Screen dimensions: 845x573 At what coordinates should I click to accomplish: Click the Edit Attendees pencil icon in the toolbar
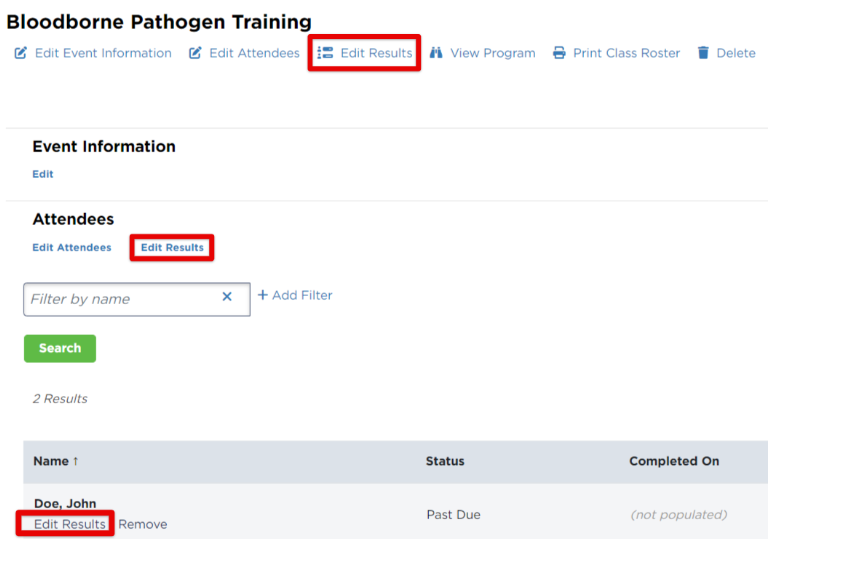(195, 53)
